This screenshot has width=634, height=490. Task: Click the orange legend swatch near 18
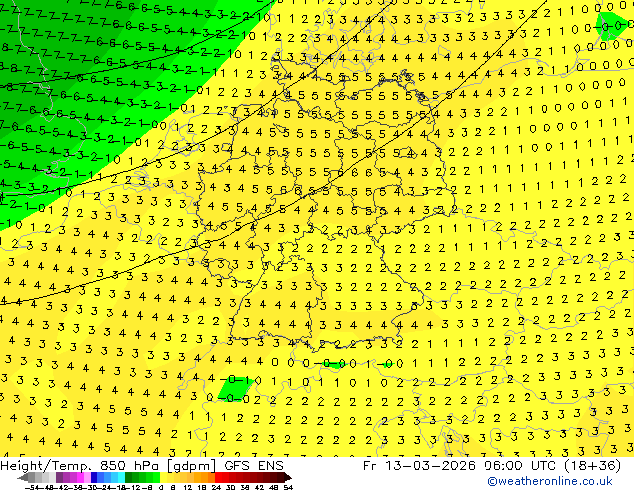pyautogui.click(x=205, y=477)
